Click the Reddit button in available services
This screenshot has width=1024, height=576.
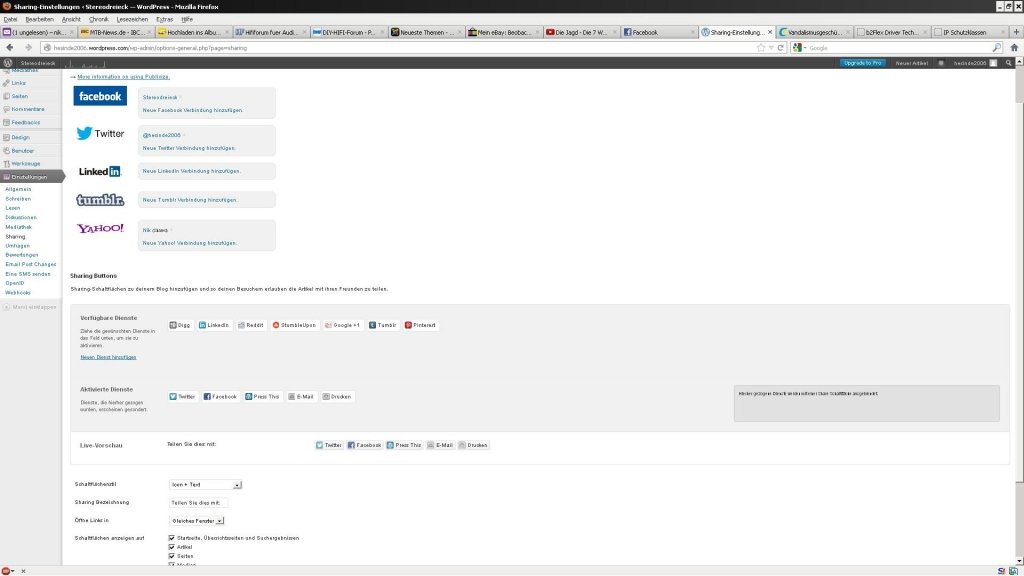[x=251, y=325]
